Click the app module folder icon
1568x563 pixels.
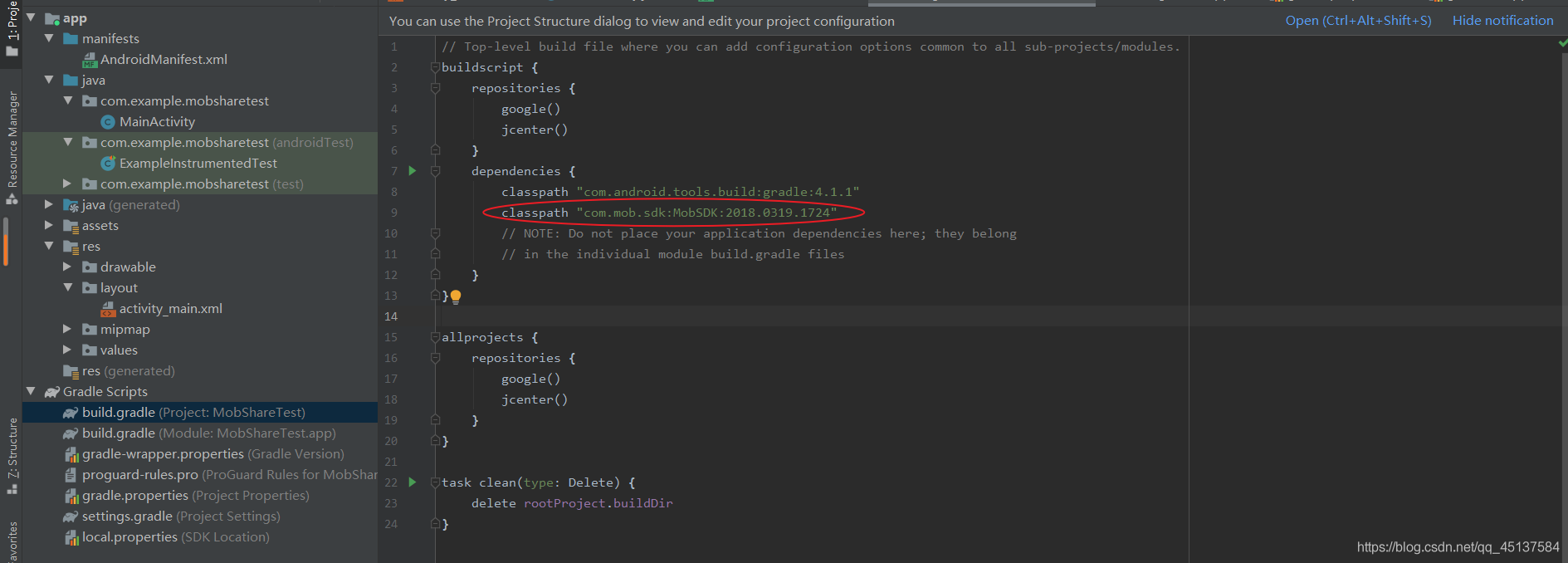pyautogui.click(x=52, y=18)
